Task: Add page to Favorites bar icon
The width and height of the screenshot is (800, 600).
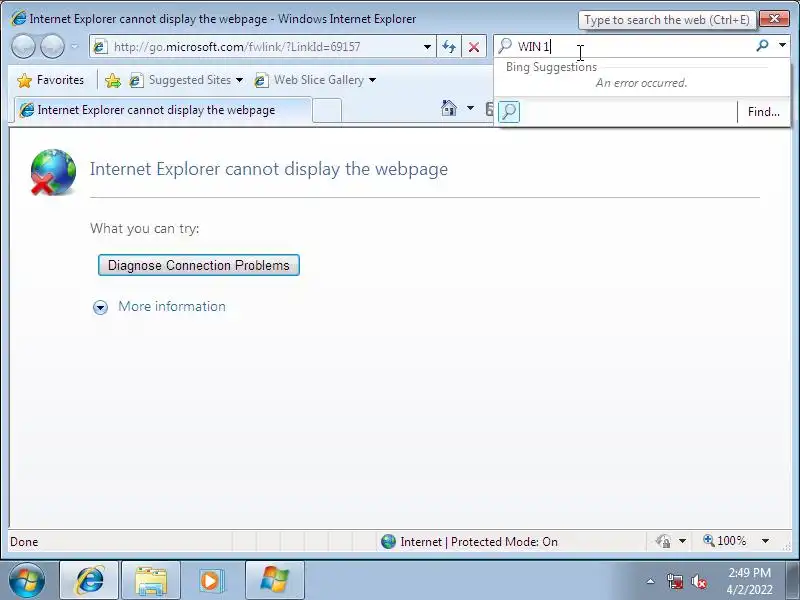Action: coord(113,80)
